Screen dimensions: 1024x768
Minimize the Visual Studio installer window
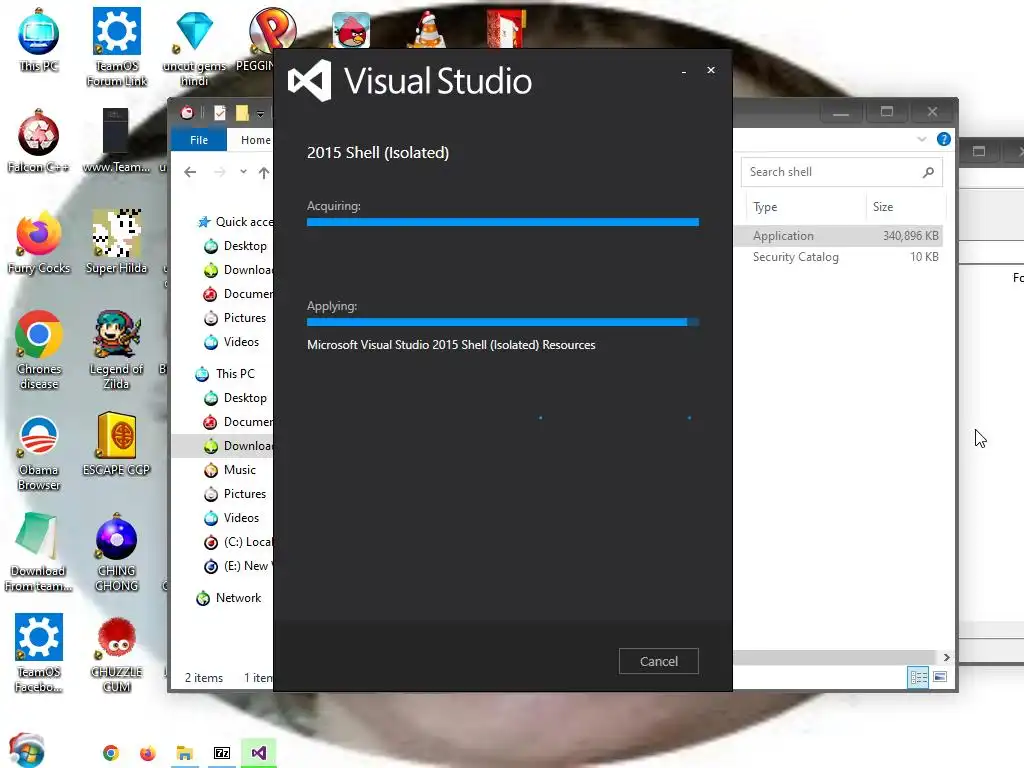coord(684,71)
